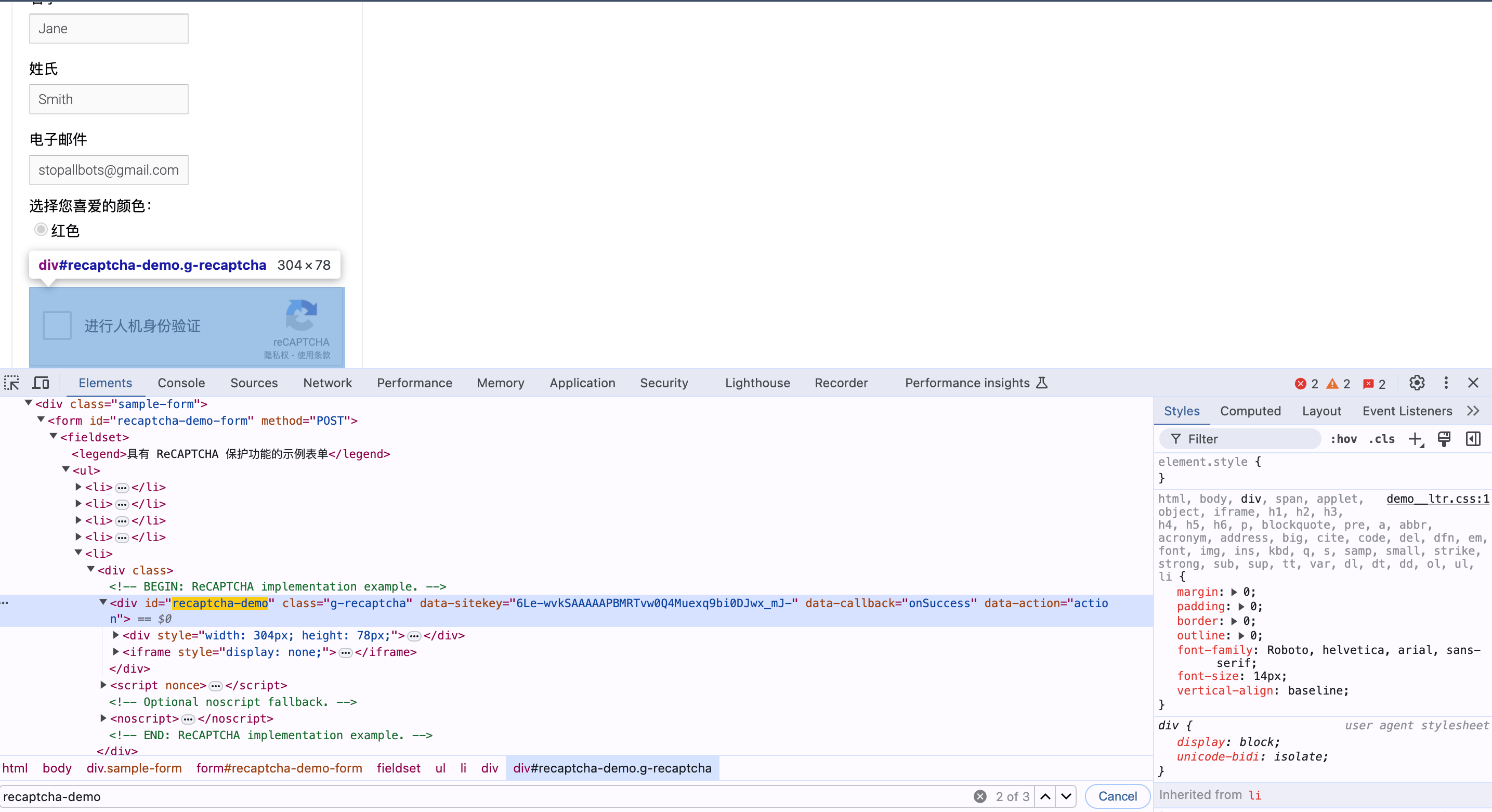Open the DevTools three-dot menu
Image resolution: width=1492 pixels, height=812 pixels.
coord(1446,383)
